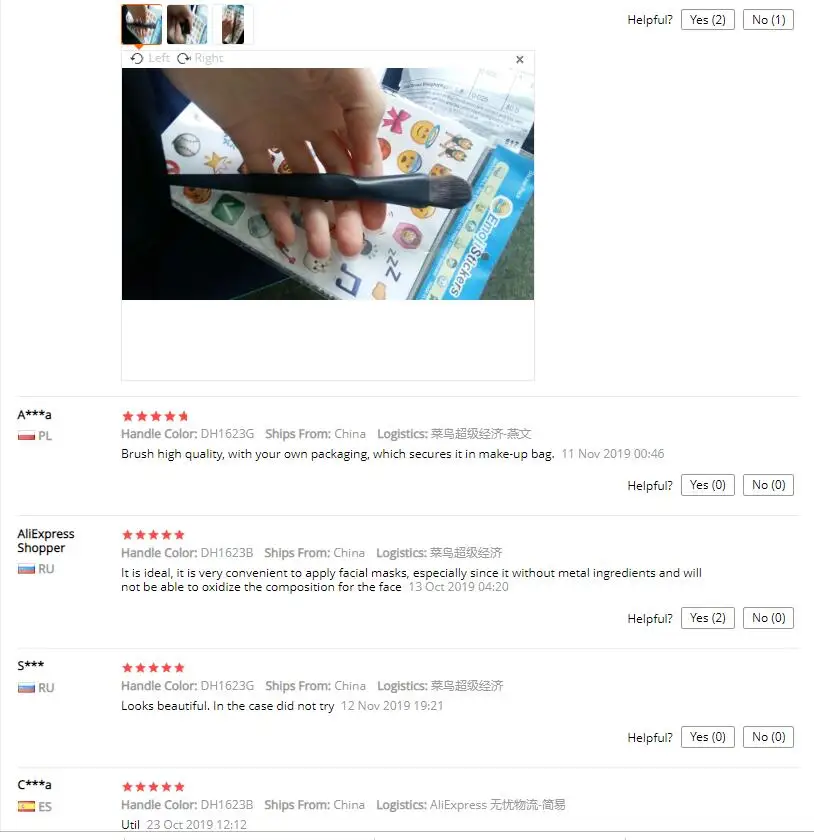Rotate the review photo right

(x=200, y=58)
